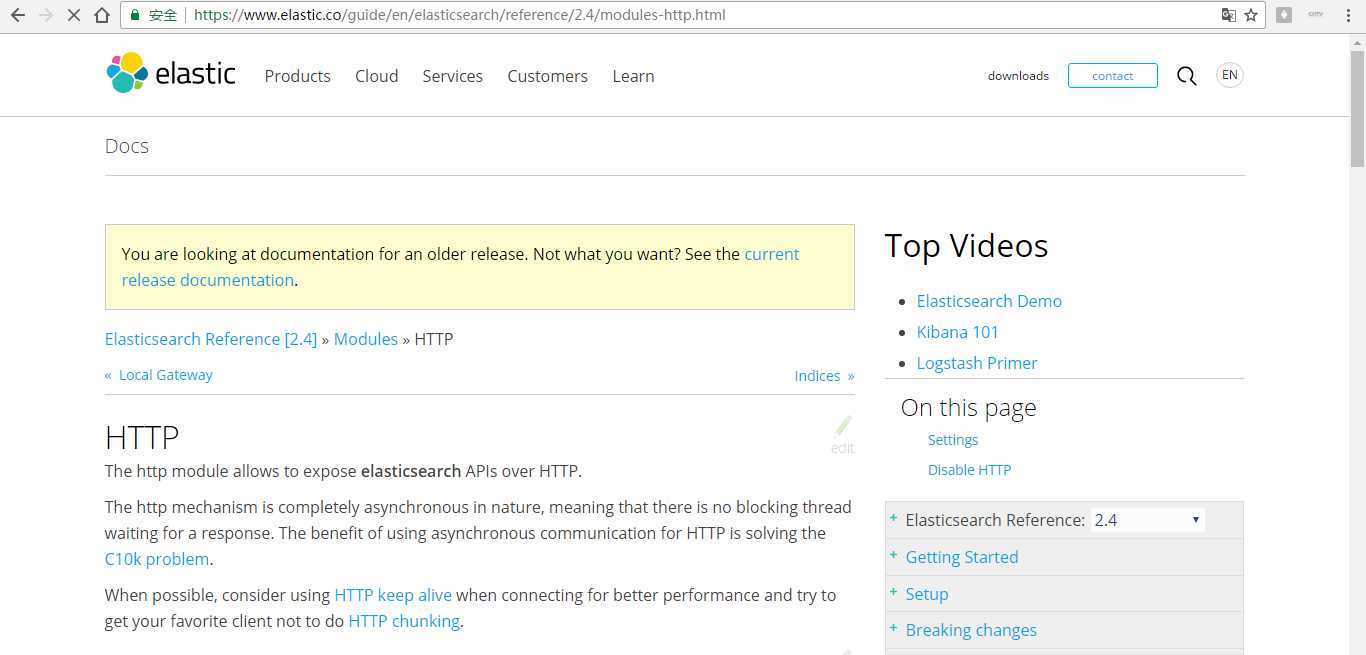Click the elastic logo

(171, 73)
